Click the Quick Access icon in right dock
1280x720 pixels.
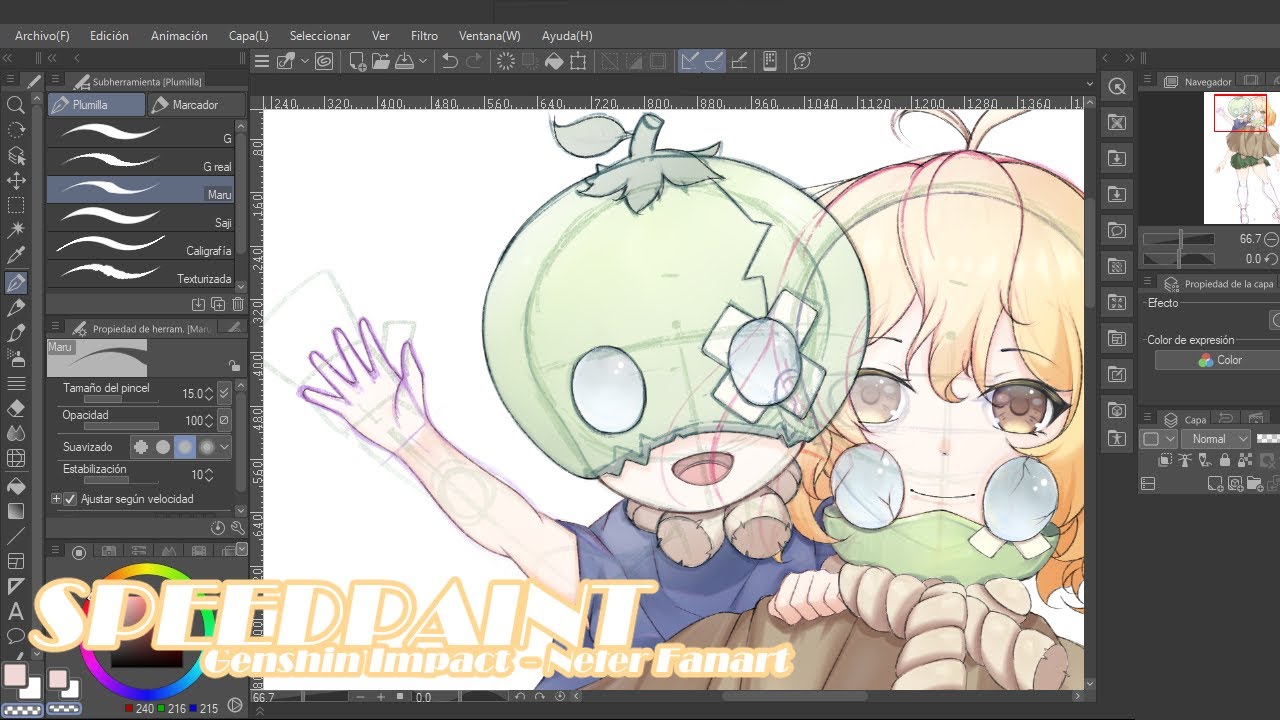click(x=1117, y=87)
